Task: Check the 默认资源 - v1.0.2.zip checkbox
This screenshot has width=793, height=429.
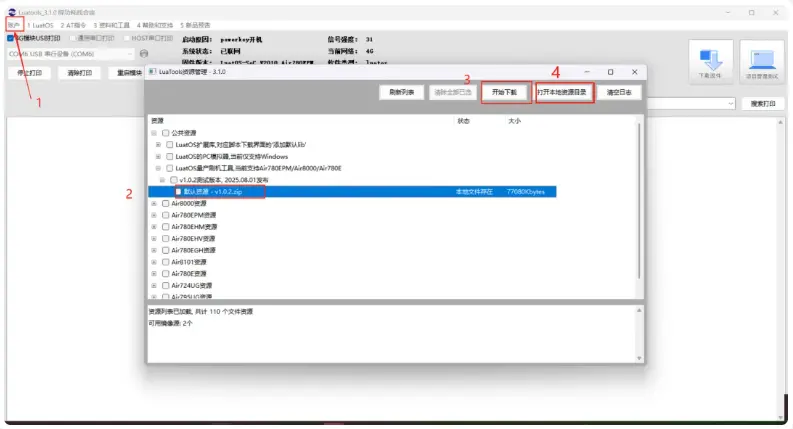Action: 178,192
